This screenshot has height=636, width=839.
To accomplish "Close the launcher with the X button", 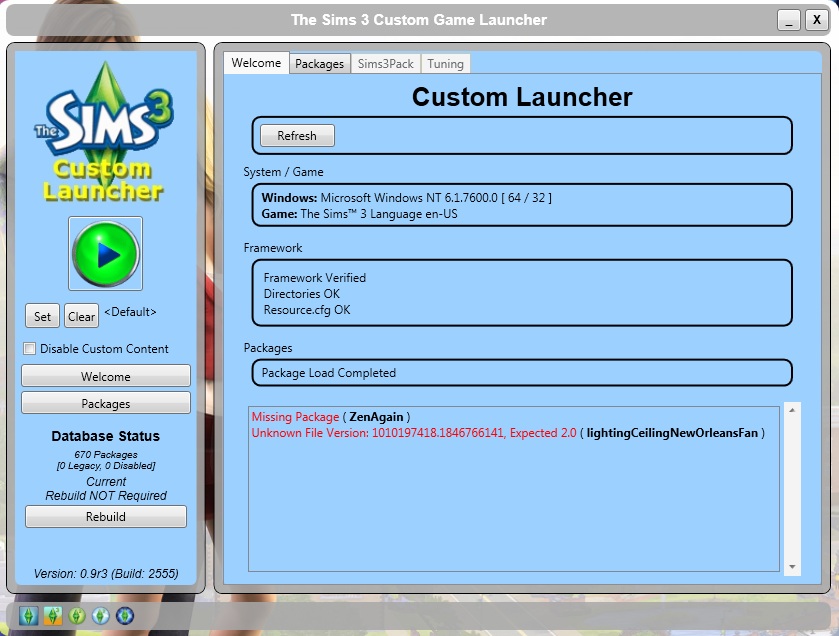I will point(817,20).
